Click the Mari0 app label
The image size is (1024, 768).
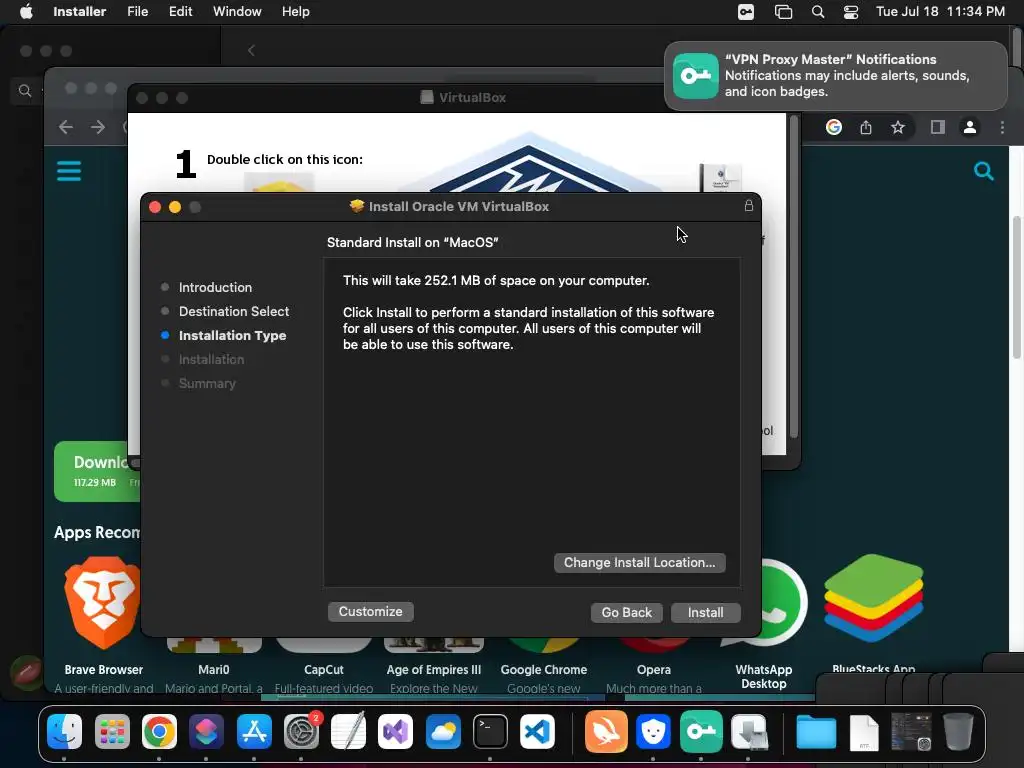(214, 669)
